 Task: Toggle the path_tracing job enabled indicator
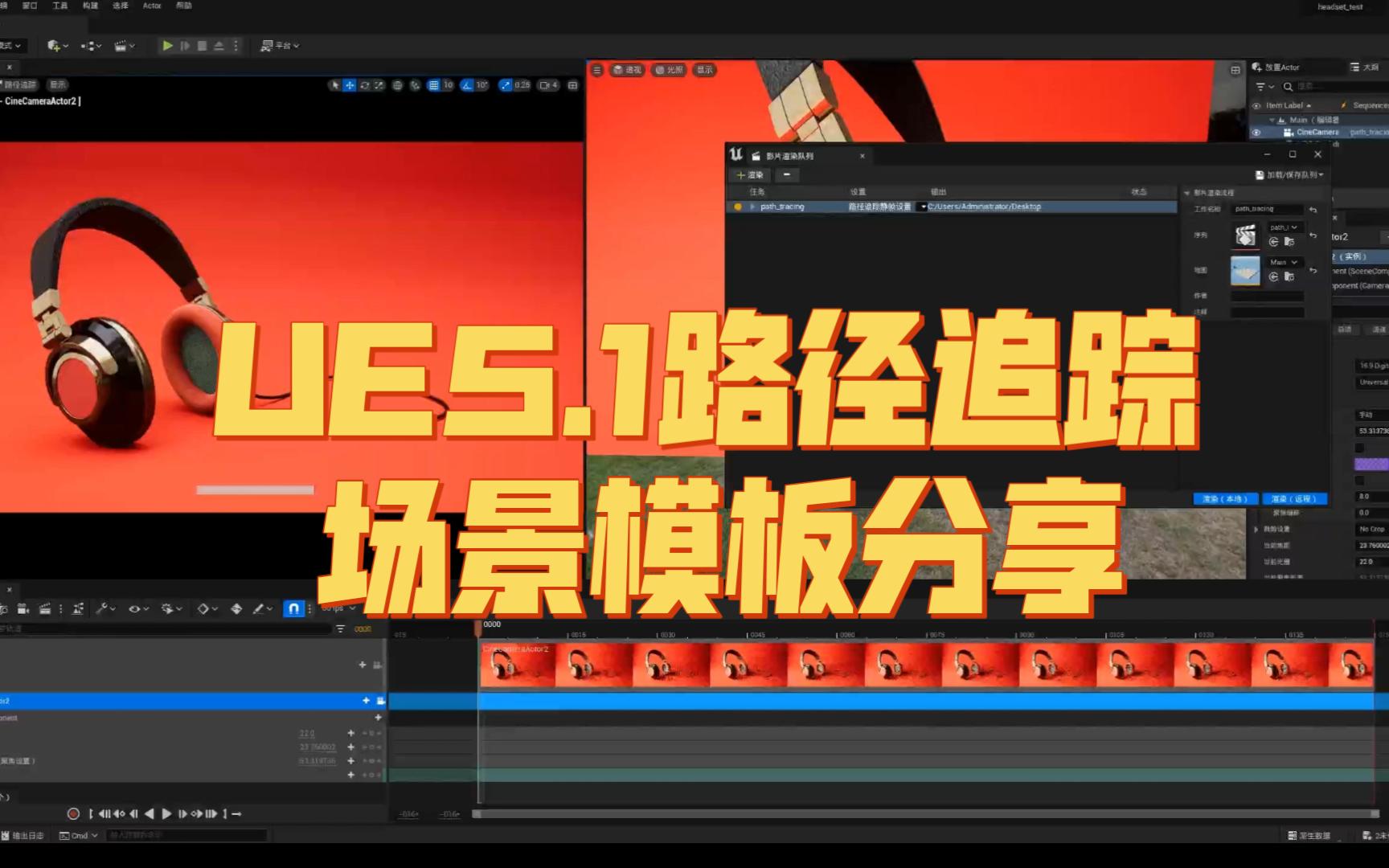coord(738,207)
